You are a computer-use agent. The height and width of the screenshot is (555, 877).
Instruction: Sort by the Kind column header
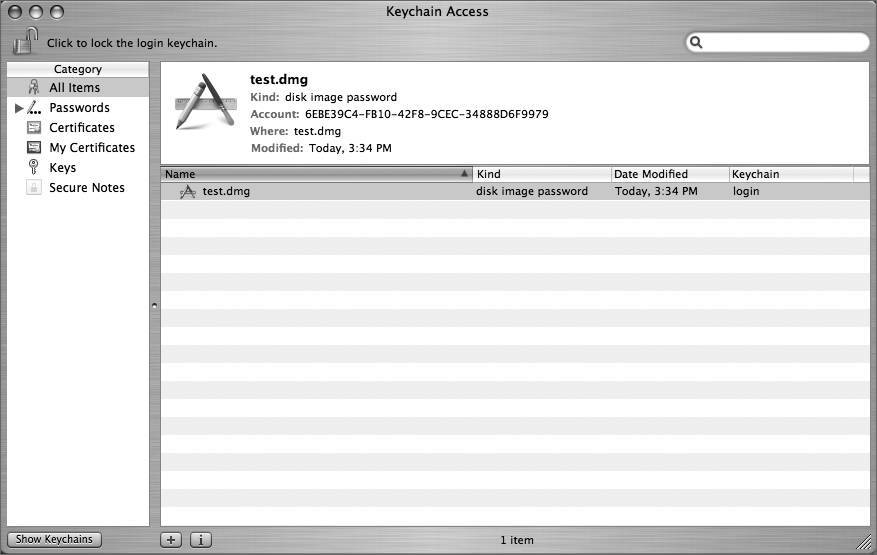point(542,174)
